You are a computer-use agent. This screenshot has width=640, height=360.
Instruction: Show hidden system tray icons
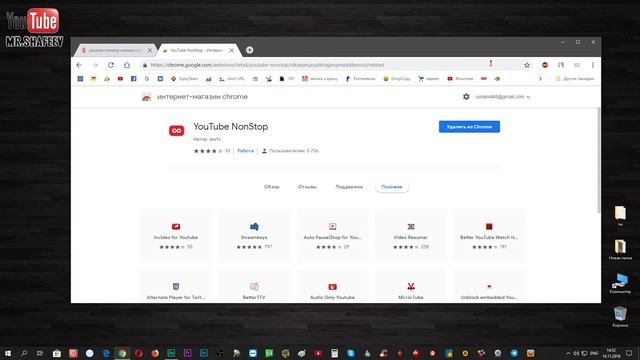point(568,353)
